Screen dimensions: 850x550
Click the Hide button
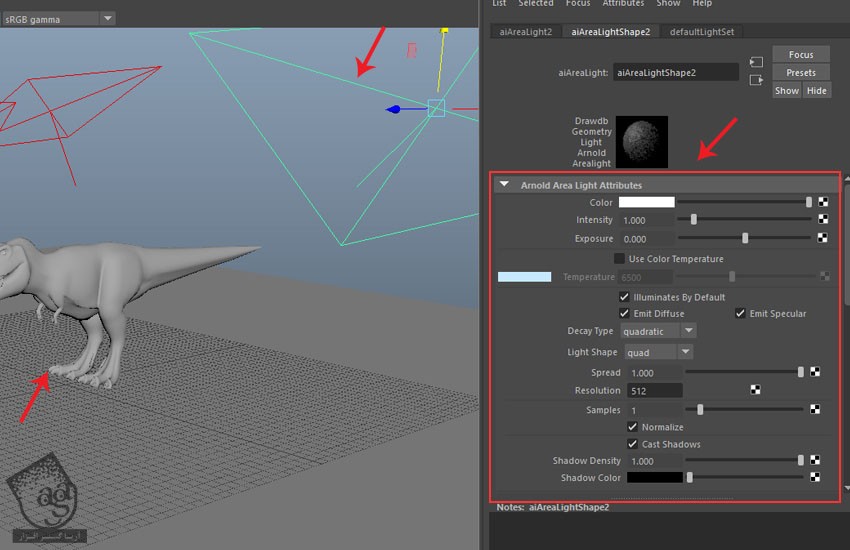click(x=816, y=90)
